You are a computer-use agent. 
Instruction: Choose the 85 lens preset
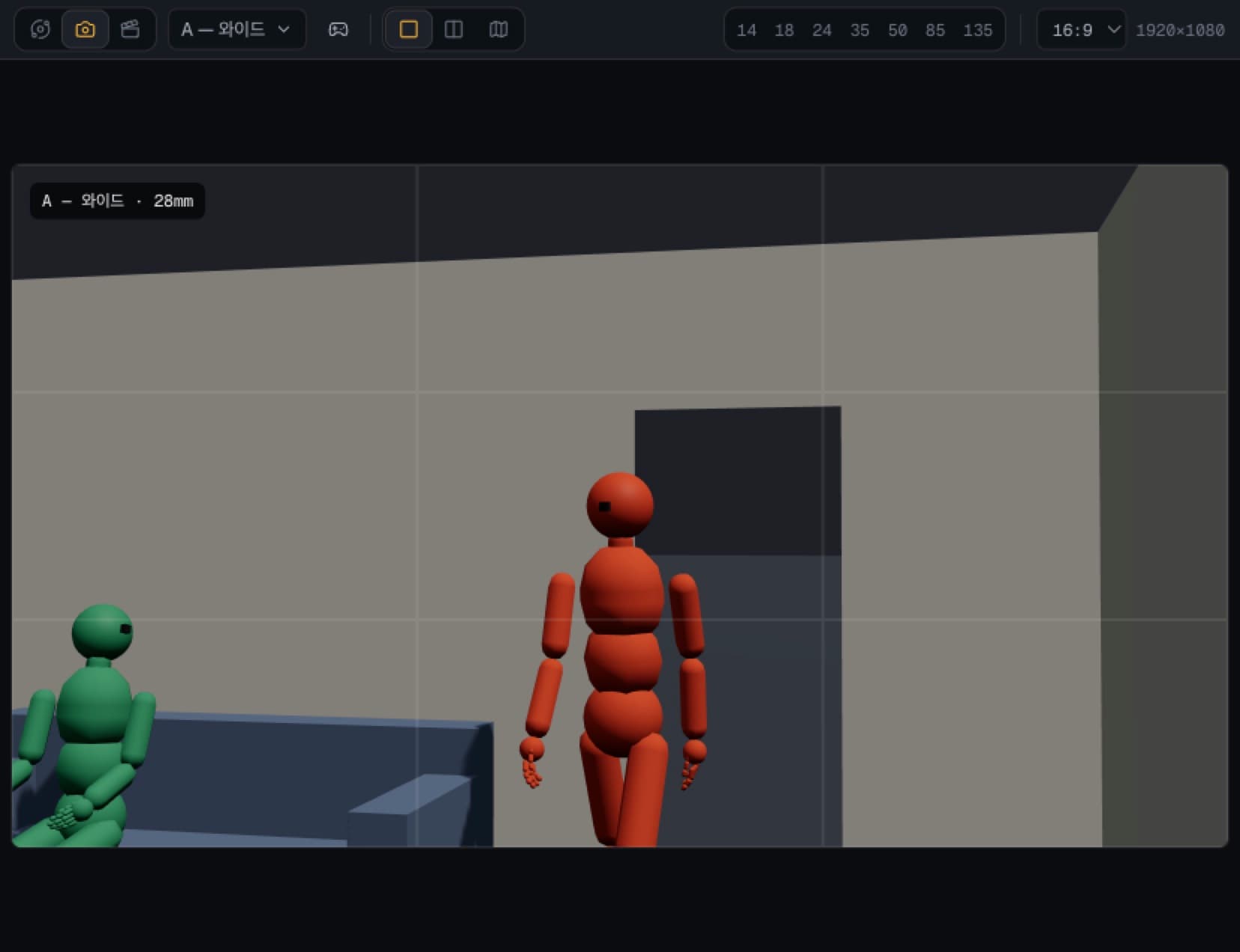(x=934, y=30)
